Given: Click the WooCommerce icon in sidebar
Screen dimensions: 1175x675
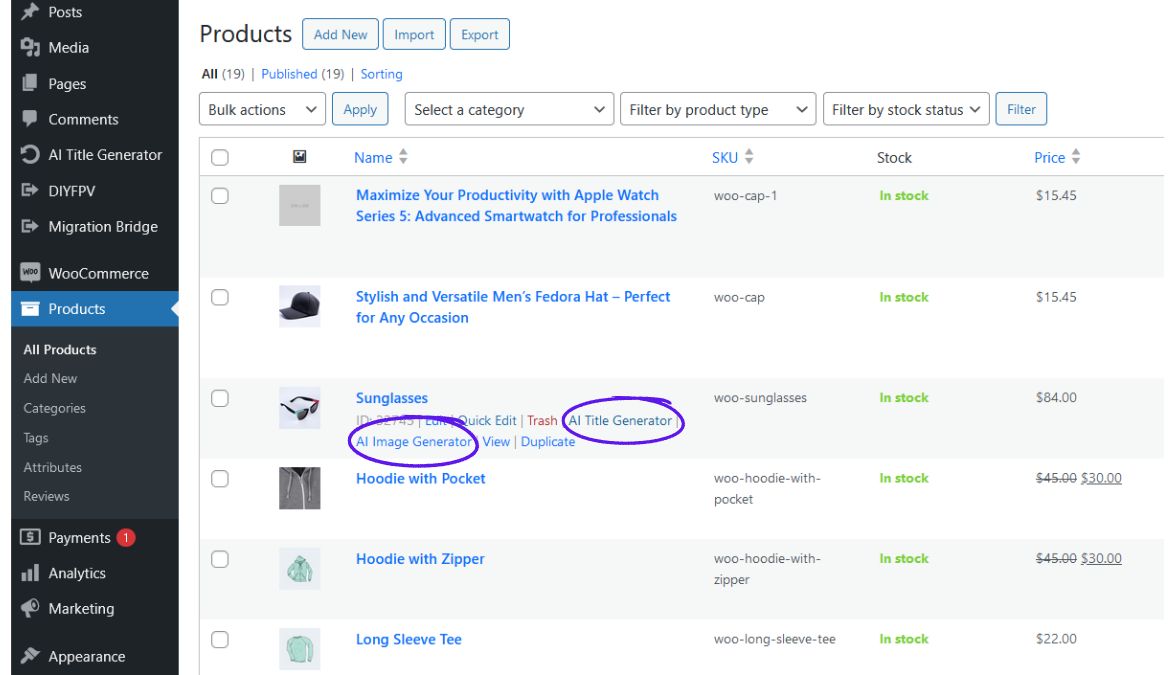Looking at the screenshot, I should click(x=30, y=273).
